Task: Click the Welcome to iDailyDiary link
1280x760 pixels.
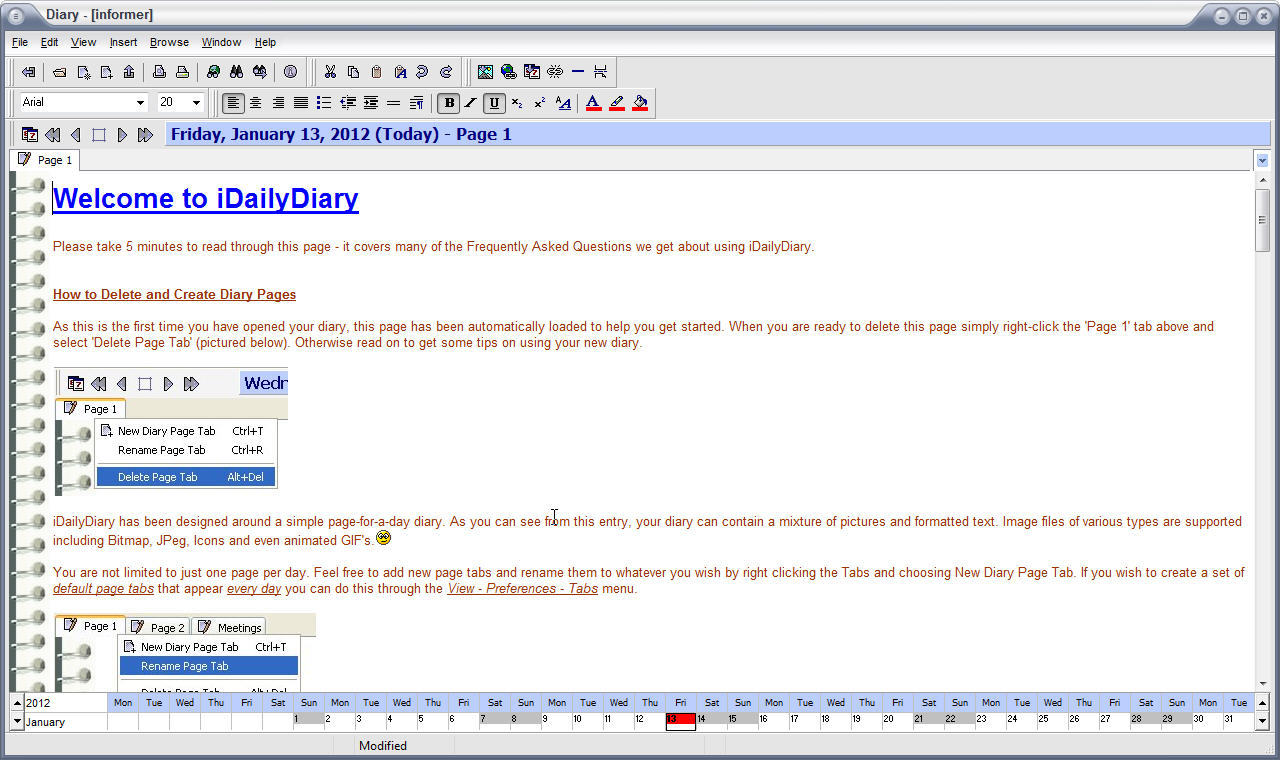Action: pos(205,198)
